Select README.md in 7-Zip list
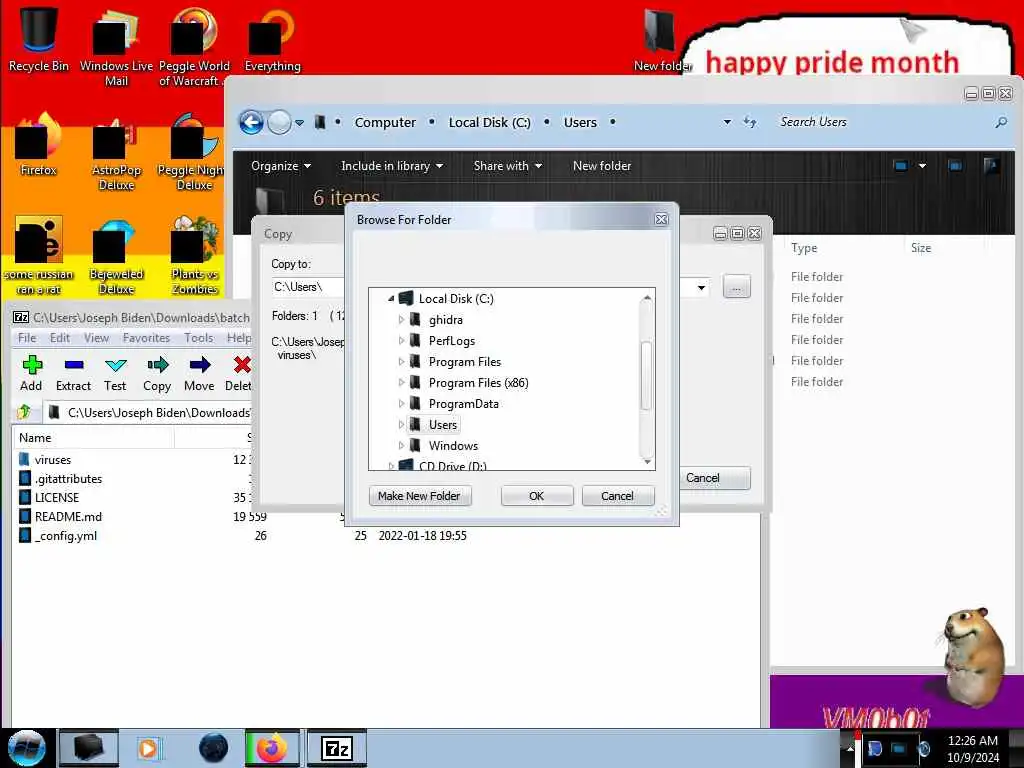This screenshot has width=1024, height=768. click(x=68, y=517)
